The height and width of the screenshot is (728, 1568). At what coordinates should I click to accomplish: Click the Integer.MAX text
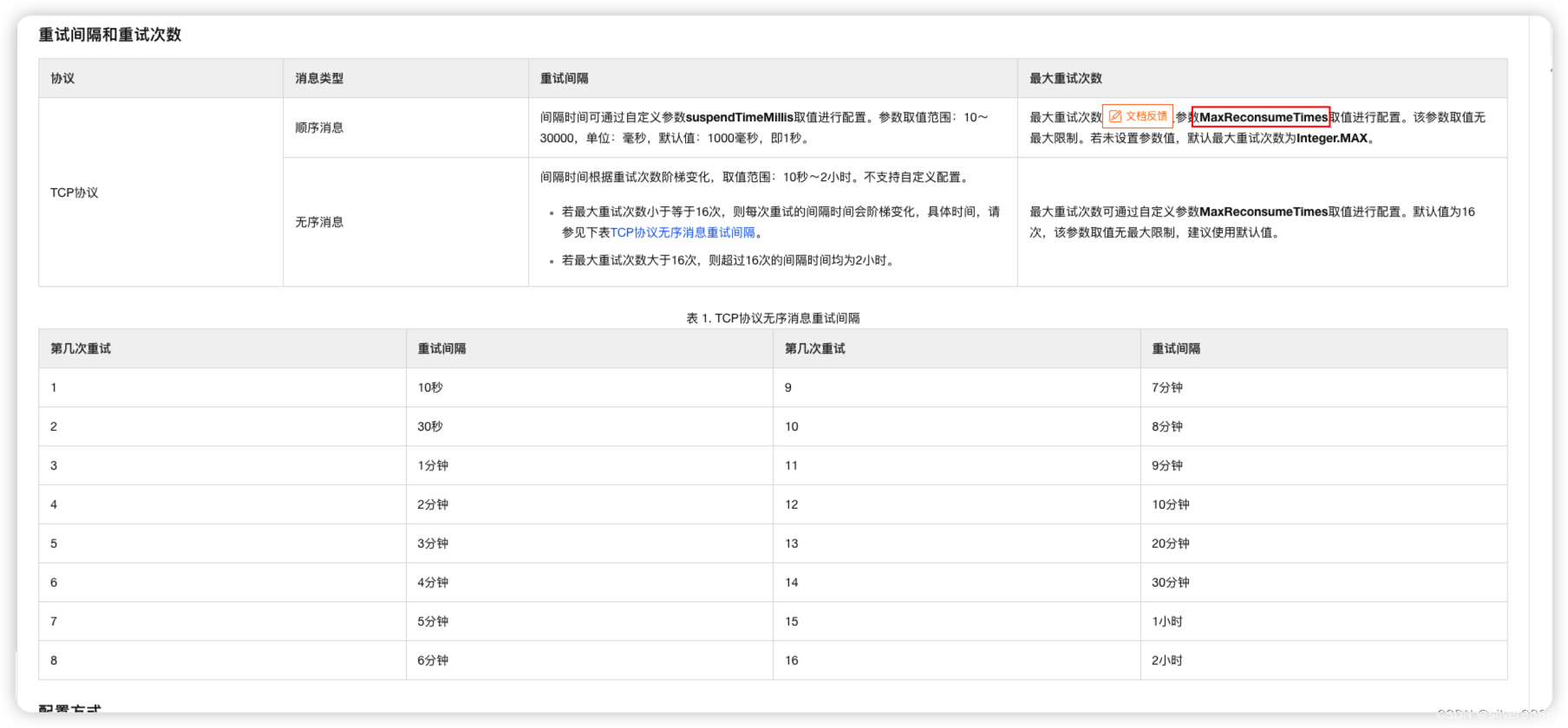tap(1331, 138)
